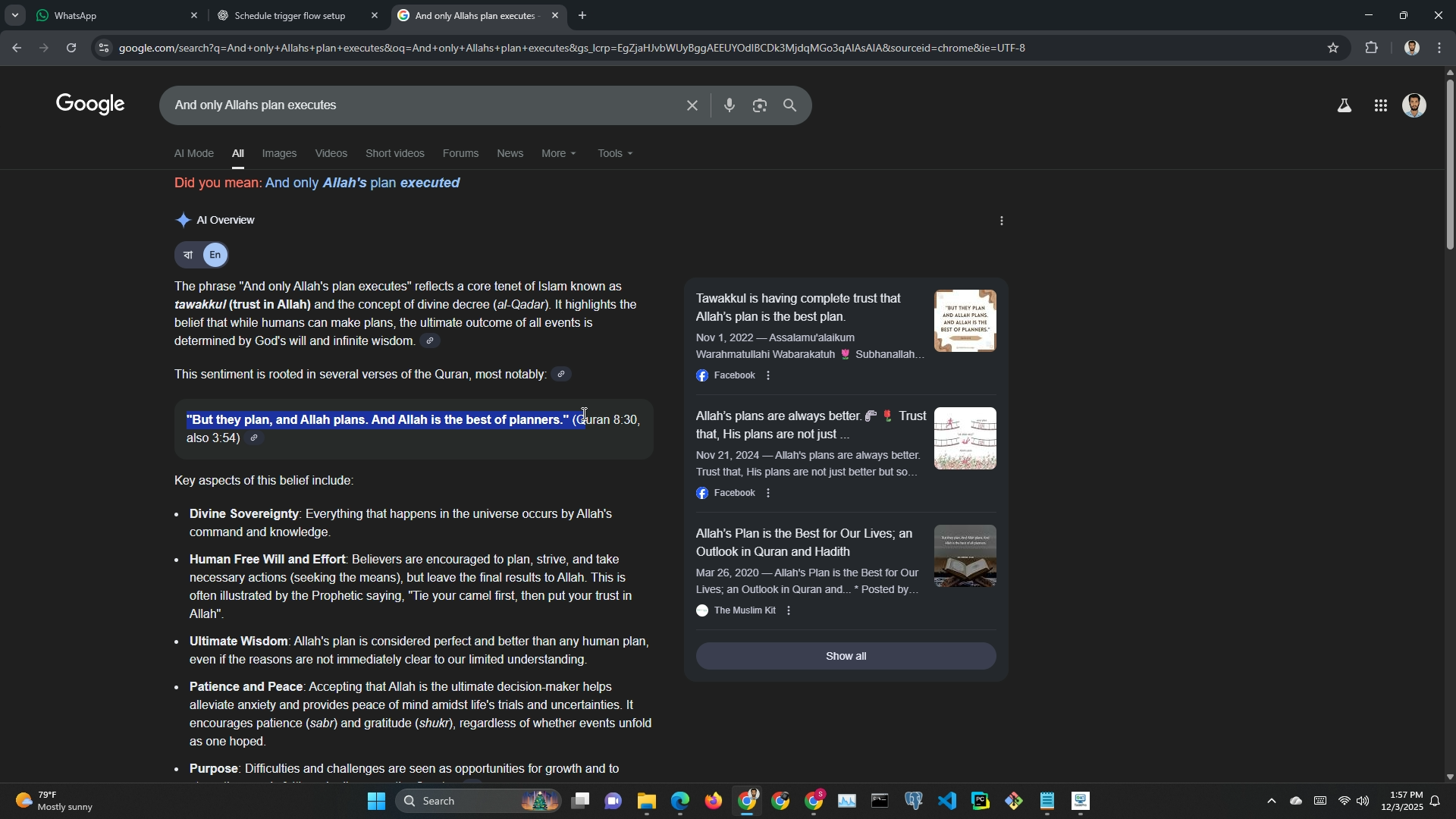Open the Schedule trigger flow setup tab
Image resolution: width=1456 pixels, height=819 pixels.
[x=290, y=15]
